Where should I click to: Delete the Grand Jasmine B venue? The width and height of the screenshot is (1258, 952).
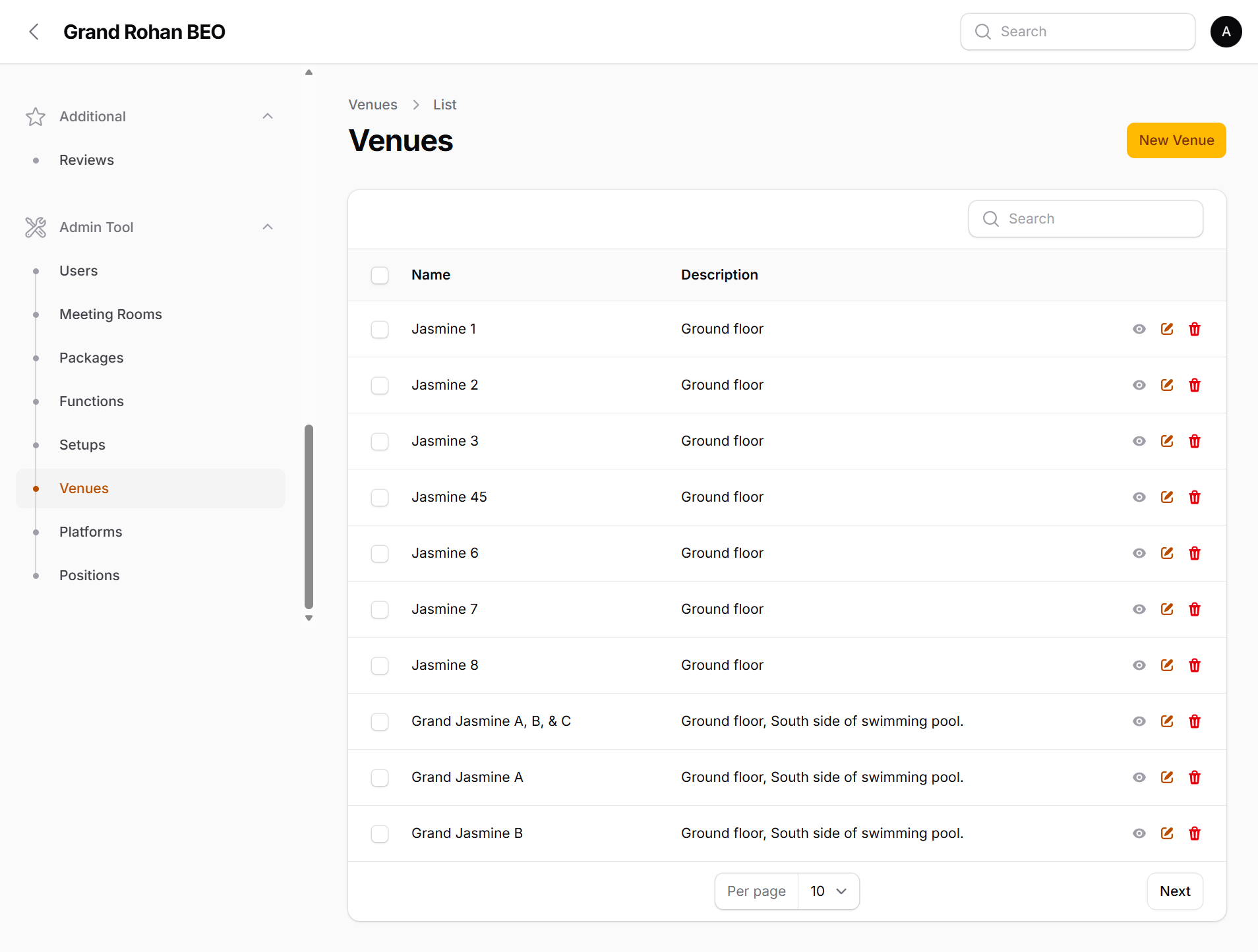pyautogui.click(x=1194, y=833)
